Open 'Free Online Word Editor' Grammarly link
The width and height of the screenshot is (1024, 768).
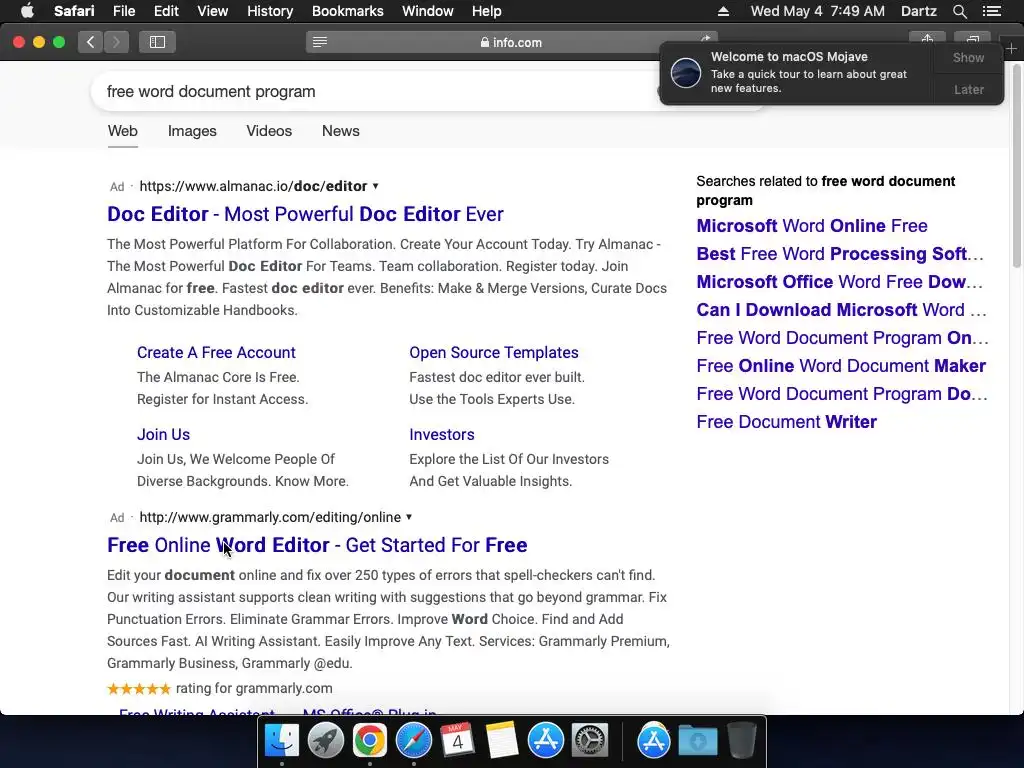(317, 545)
